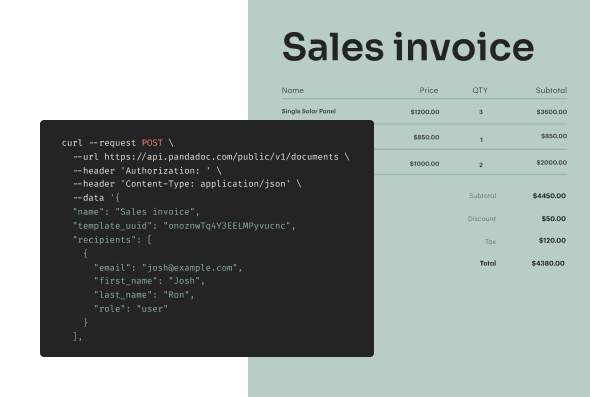Click the 'Authorization:' header line
Image resolution: width=590 pixels, height=397 pixels.
point(147,171)
